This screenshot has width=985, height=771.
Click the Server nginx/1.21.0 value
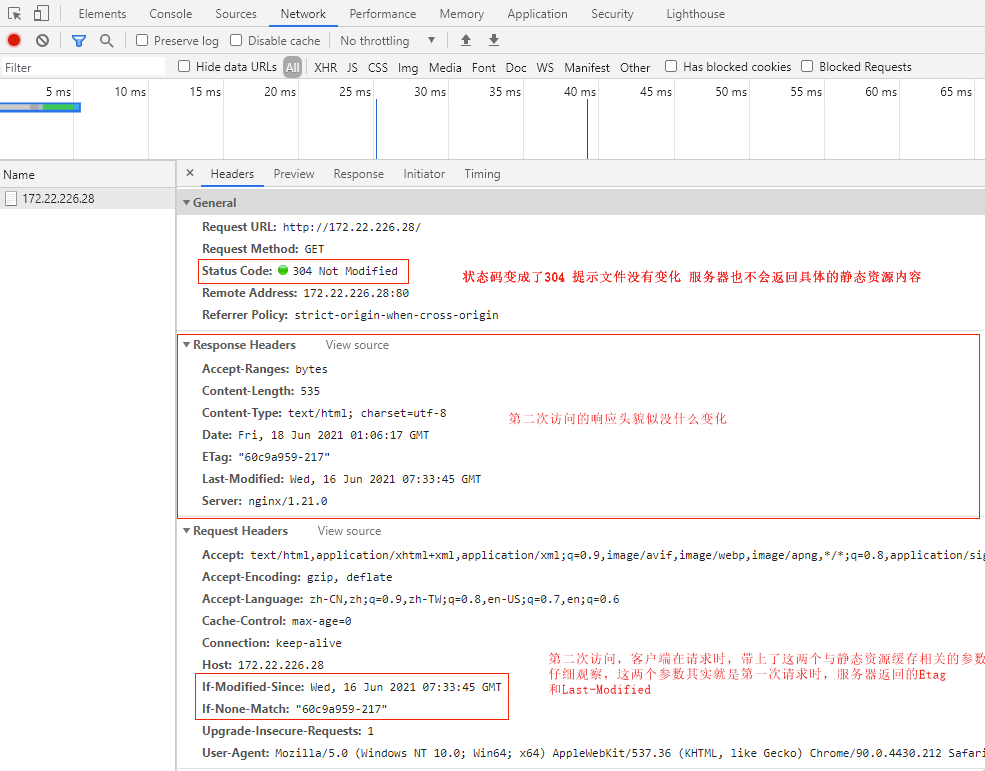[288, 501]
